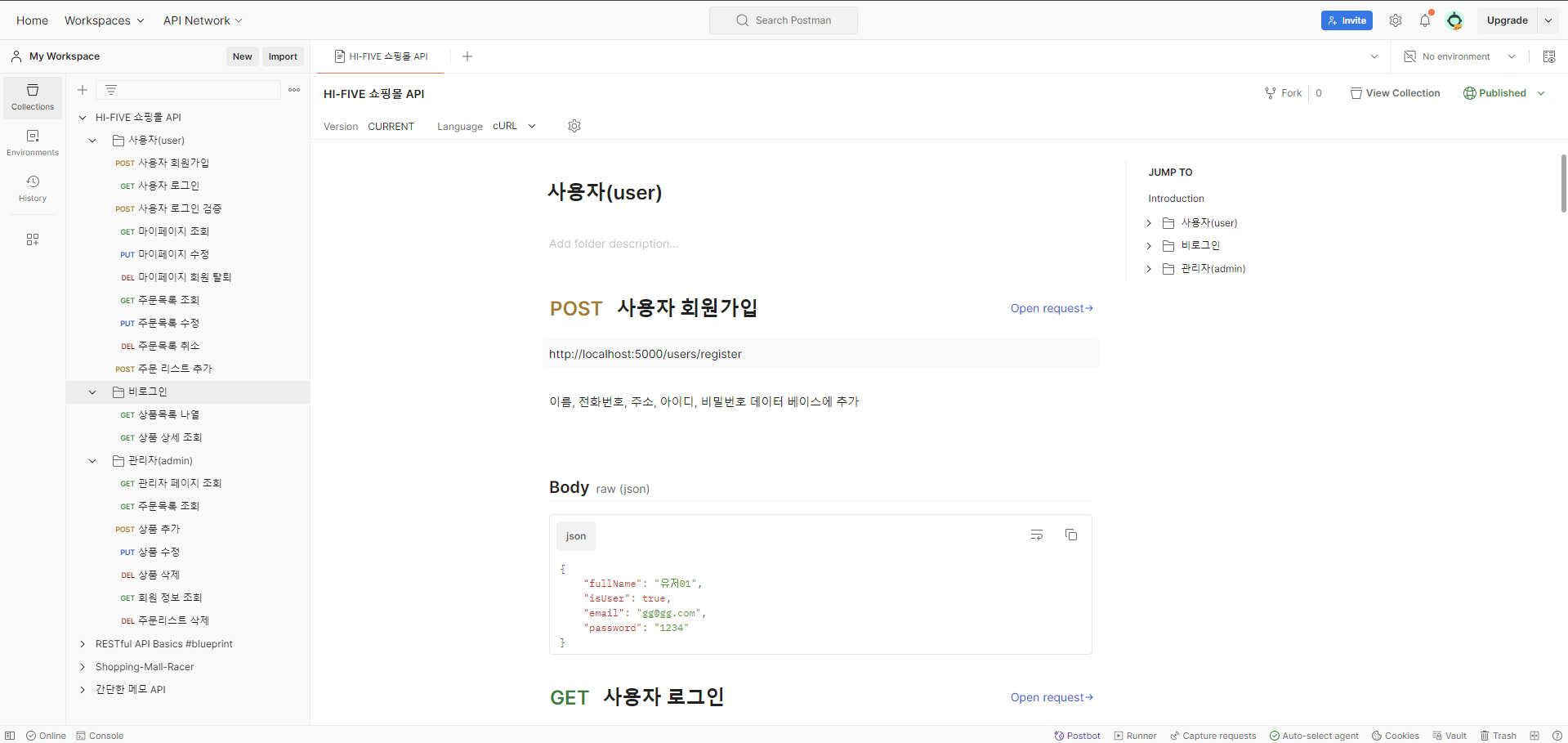
Task: Open the user avatar menu
Action: click(1454, 20)
